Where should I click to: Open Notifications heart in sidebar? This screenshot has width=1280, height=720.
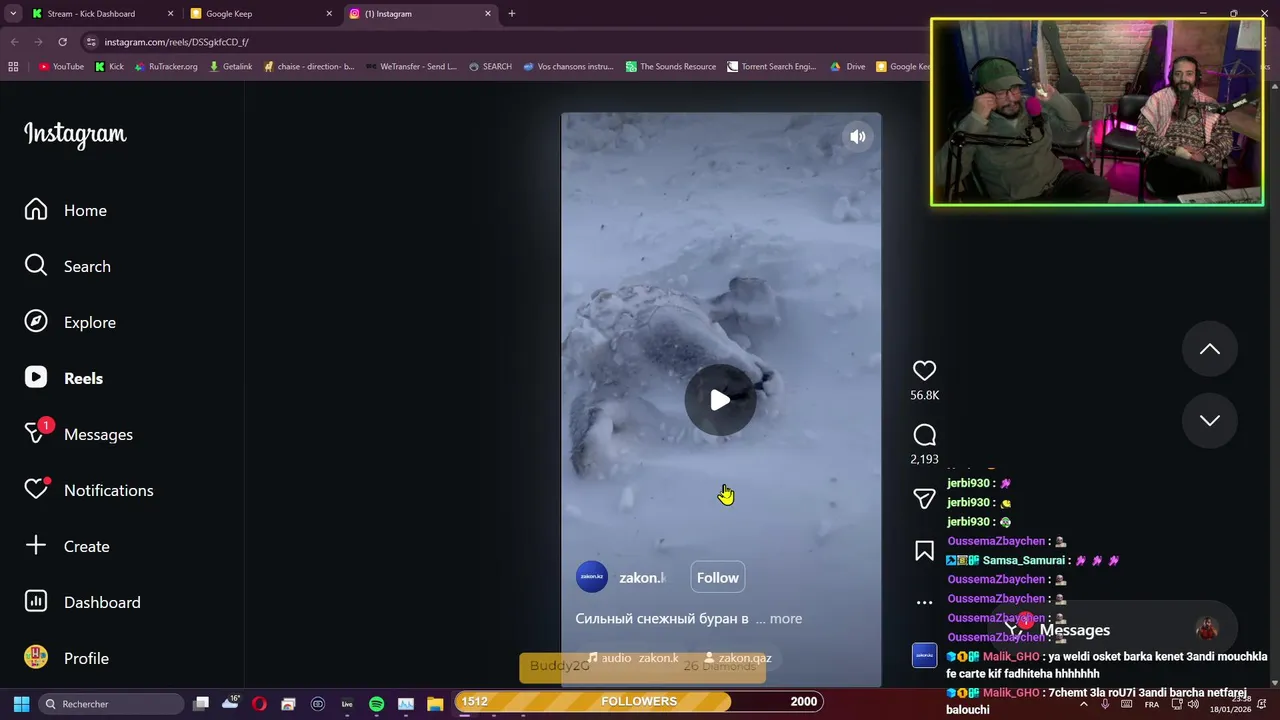point(36,490)
